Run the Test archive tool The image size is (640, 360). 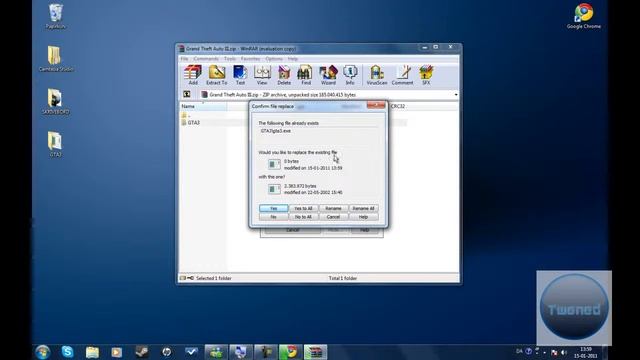(240, 75)
